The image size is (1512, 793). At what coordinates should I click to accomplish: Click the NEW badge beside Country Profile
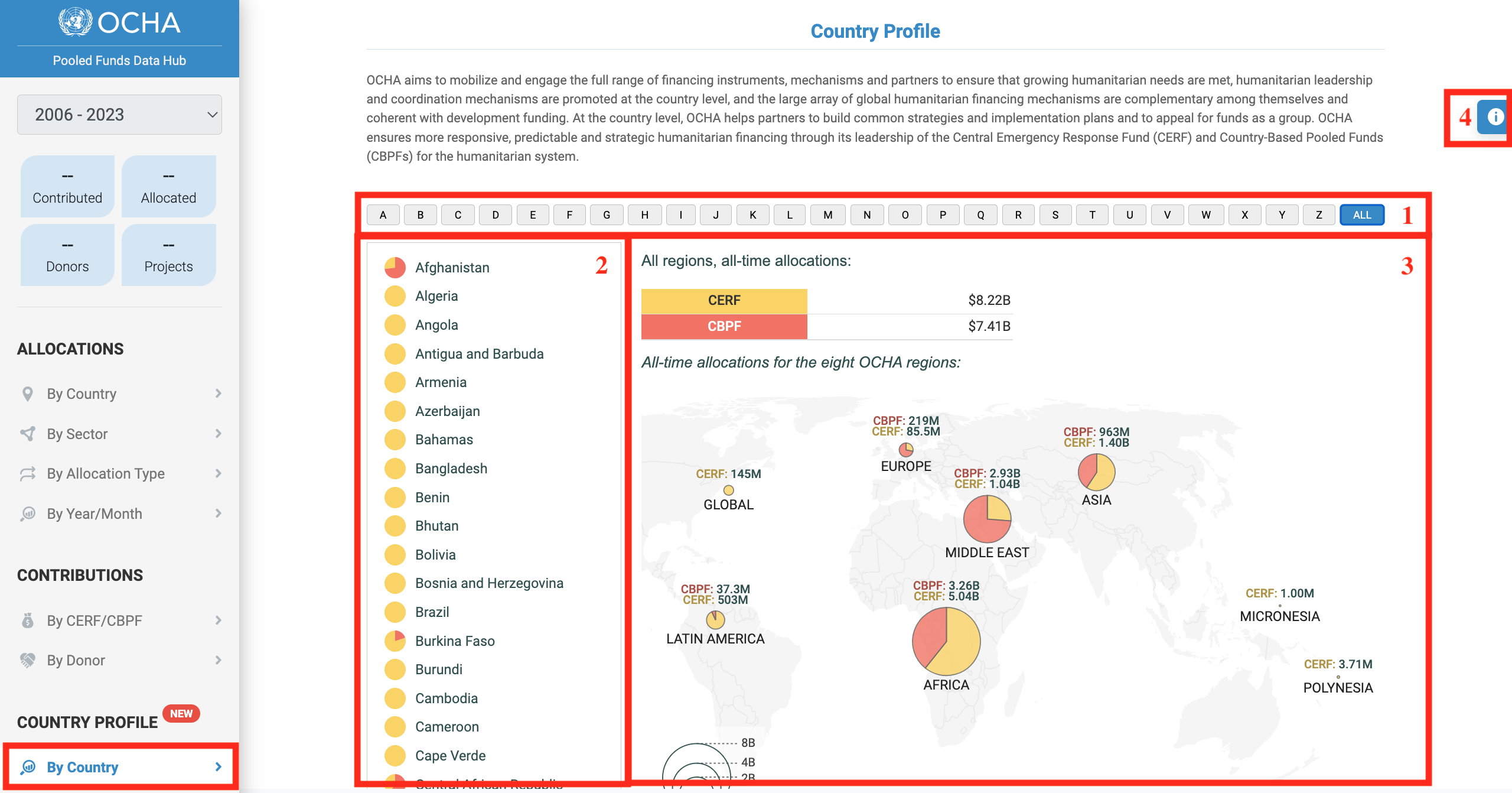[181, 713]
